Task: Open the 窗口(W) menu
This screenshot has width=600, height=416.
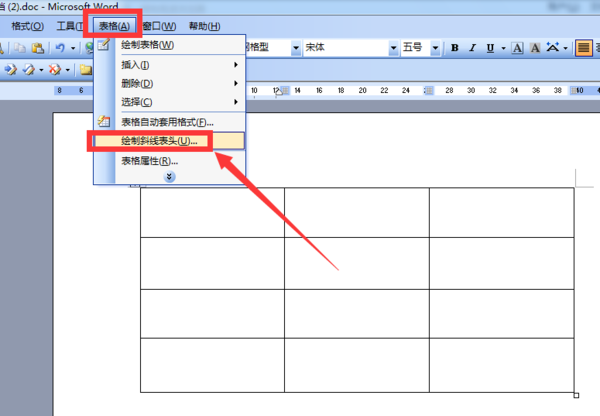Action: pos(159,26)
